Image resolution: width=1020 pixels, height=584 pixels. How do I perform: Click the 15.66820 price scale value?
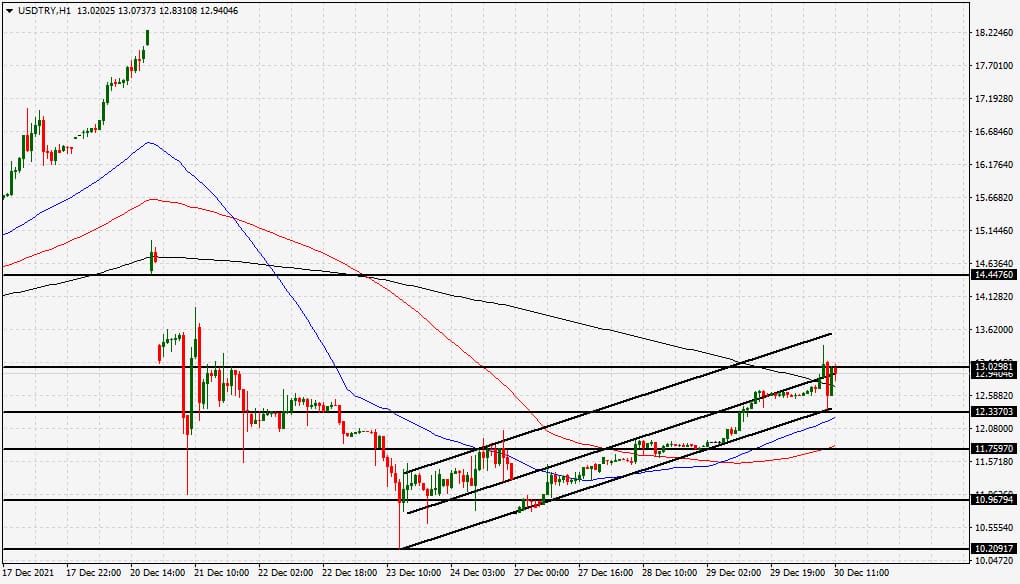click(x=994, y=198)
